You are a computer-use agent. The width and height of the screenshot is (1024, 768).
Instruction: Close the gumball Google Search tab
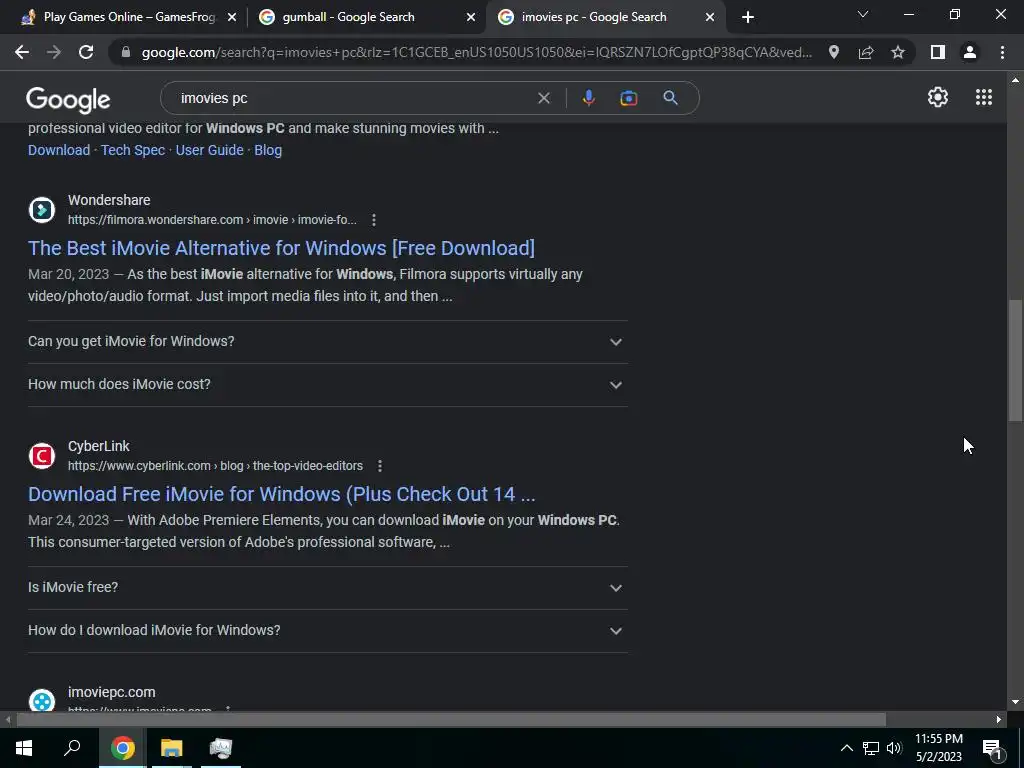pyautogui.click(x=471, y=18)
